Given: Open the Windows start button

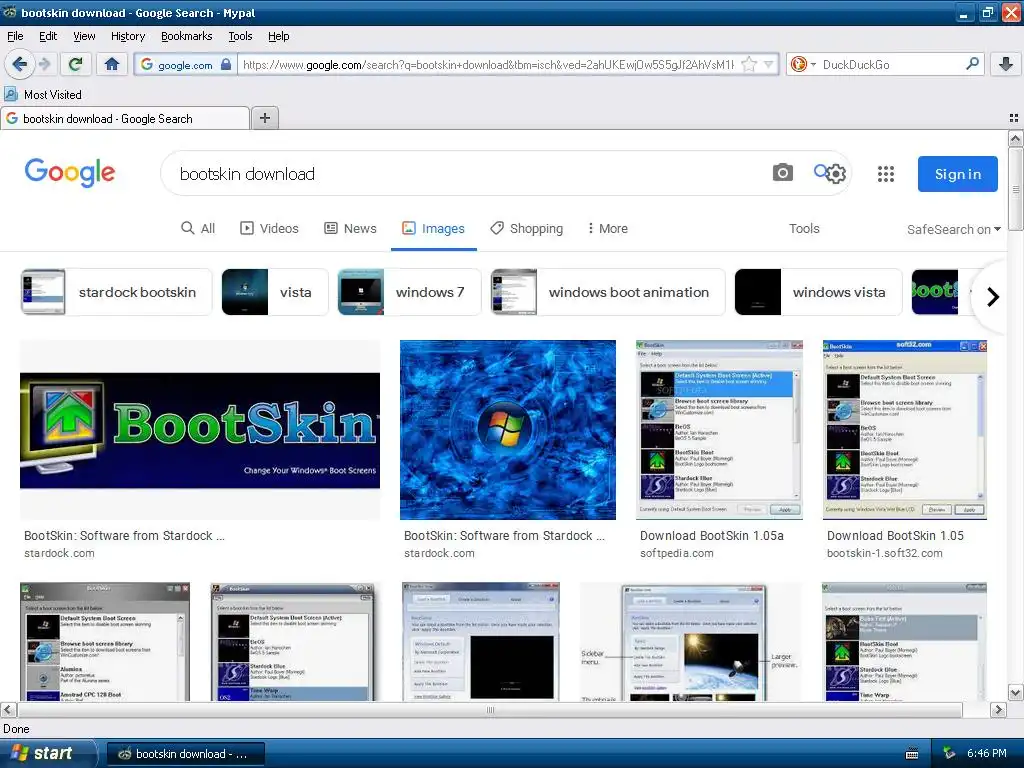Looking at the screenshot, I should [x=47, y=753].
